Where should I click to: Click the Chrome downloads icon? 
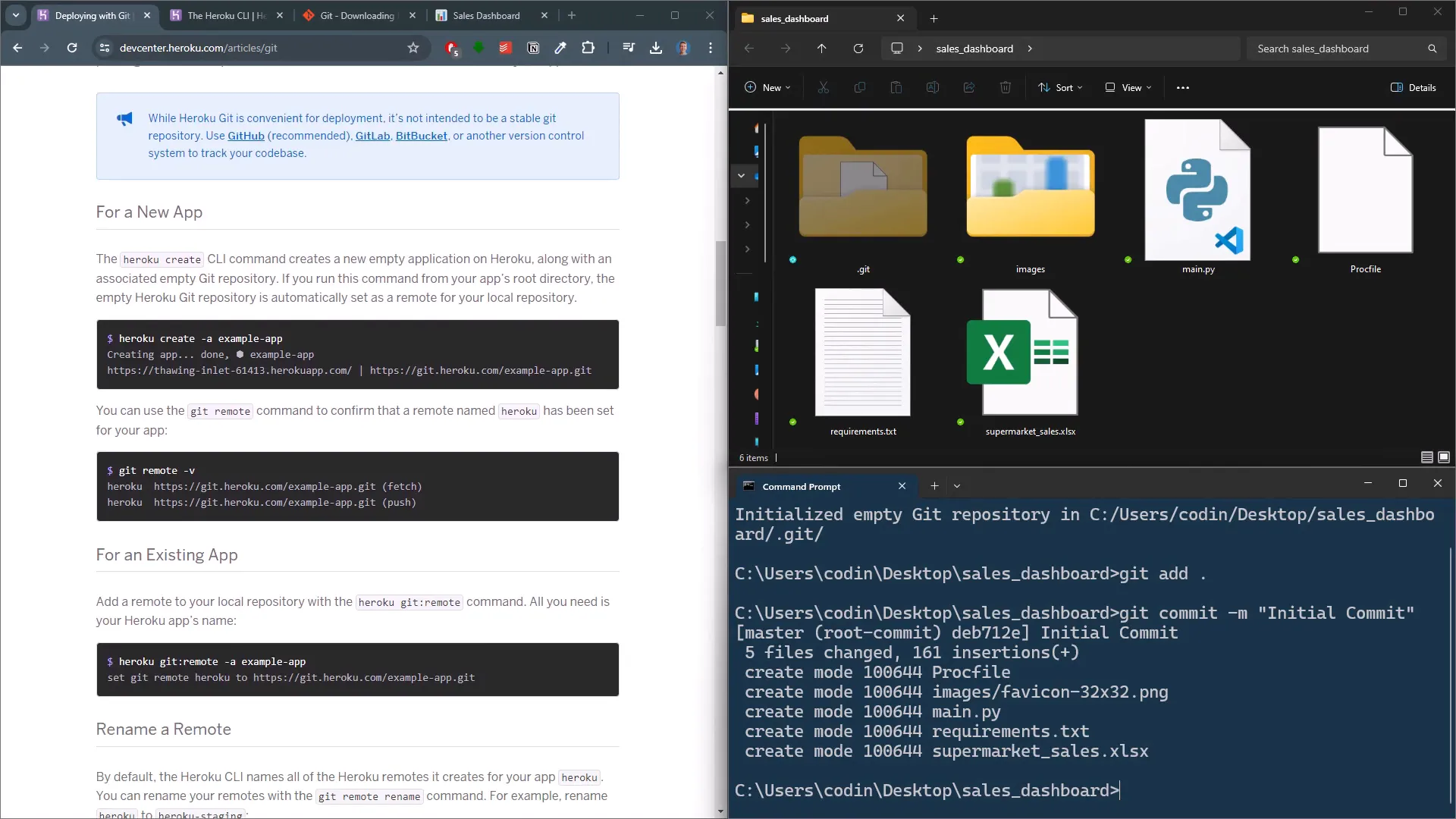click(656, 48)
